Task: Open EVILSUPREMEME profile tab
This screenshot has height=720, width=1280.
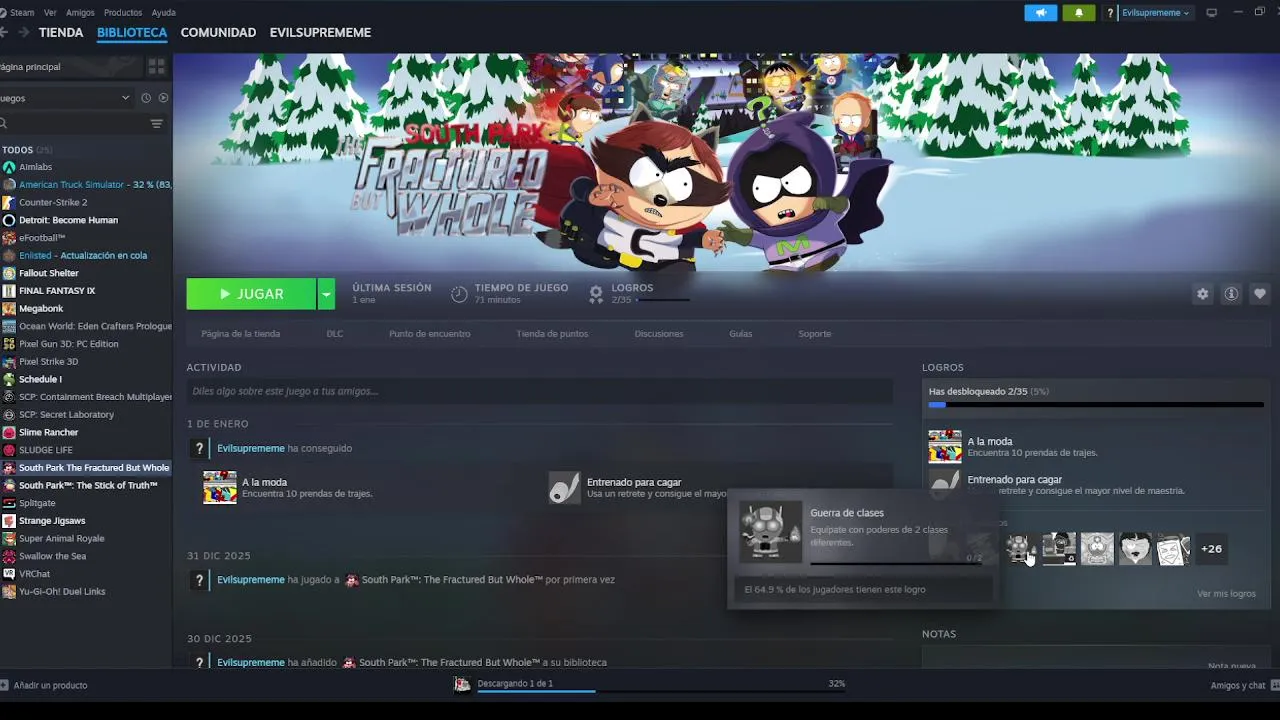Action: pyautogui.click(x=320, y=32)
